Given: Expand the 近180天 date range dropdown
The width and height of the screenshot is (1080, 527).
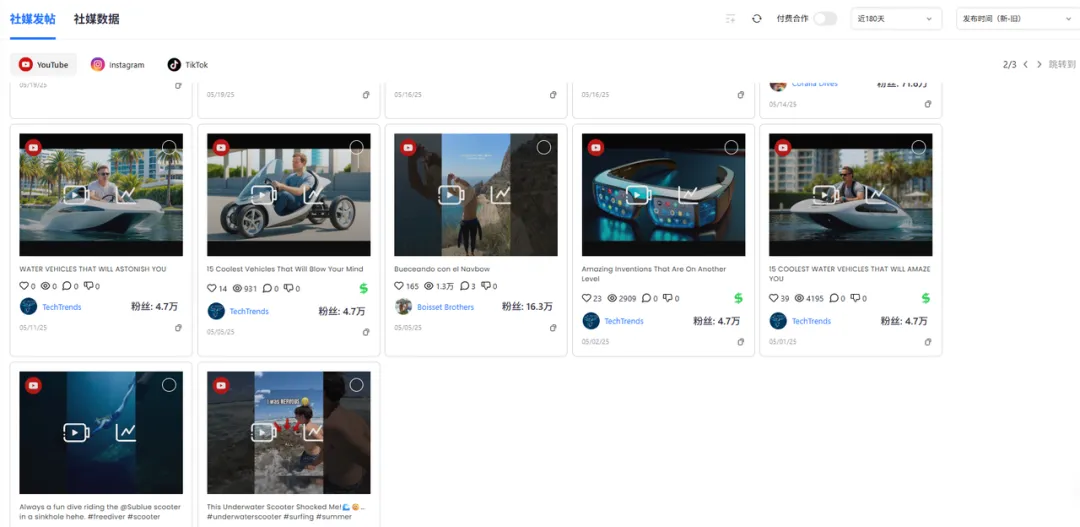Looking at the screenshot, I should [x=895, y=19].
